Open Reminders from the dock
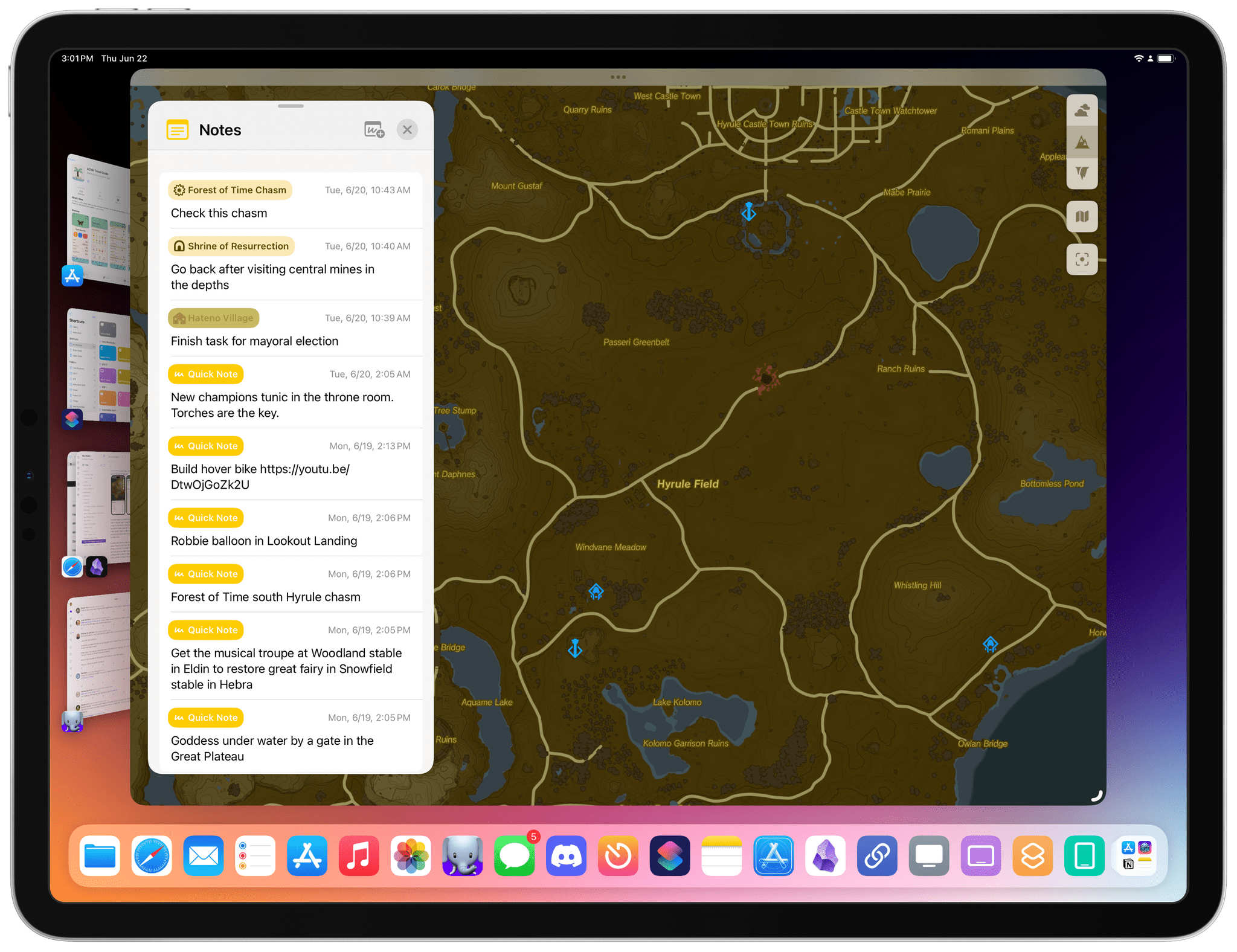Image resolution: width=1237 pixels, height=952 pixels. (x=255, y=856)
